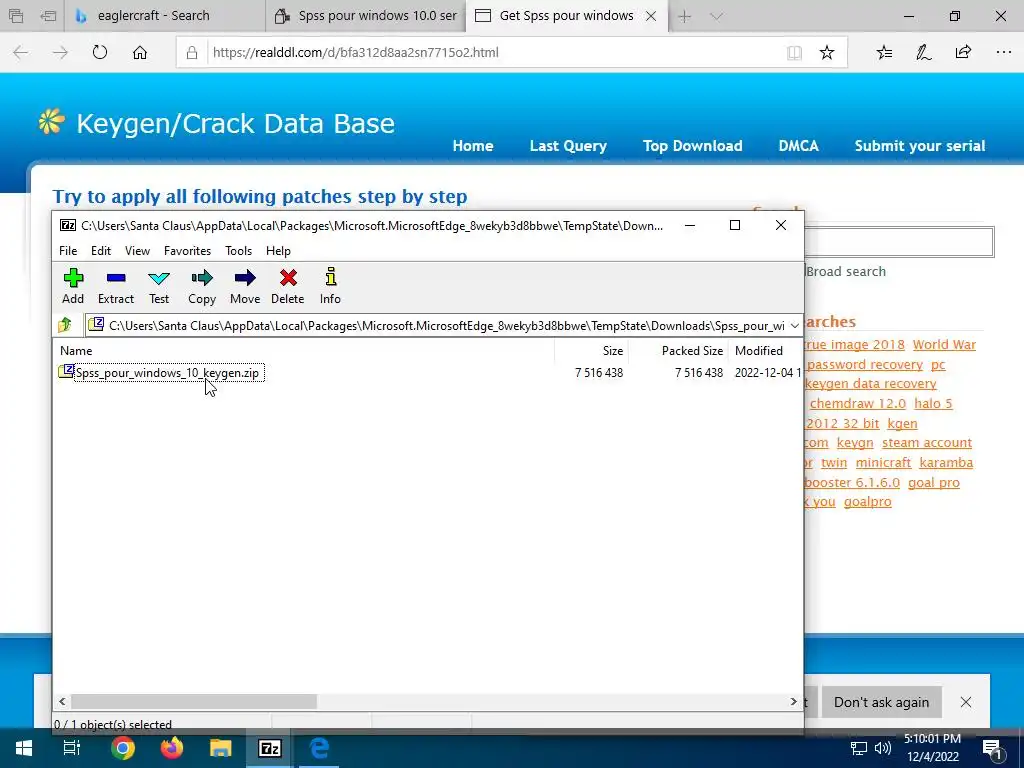Show tabs you've set aside icon

[x=16, y=16]
